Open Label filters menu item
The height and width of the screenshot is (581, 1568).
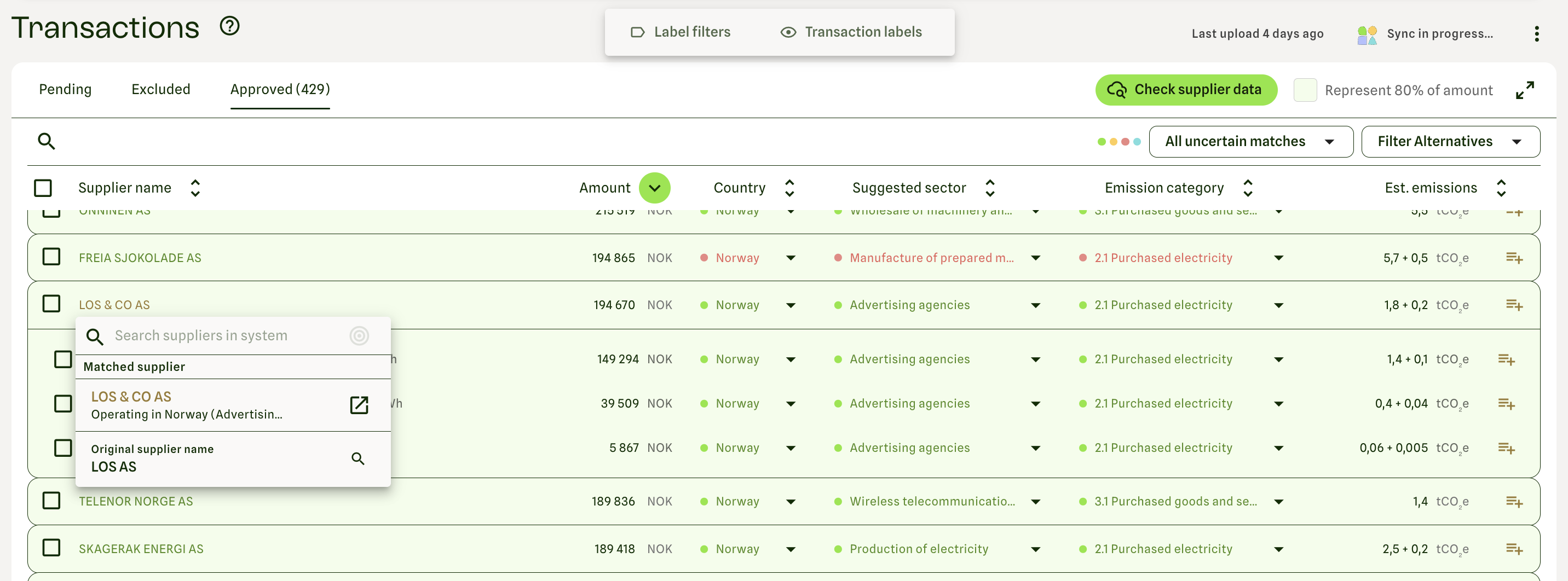click(680, 32)
